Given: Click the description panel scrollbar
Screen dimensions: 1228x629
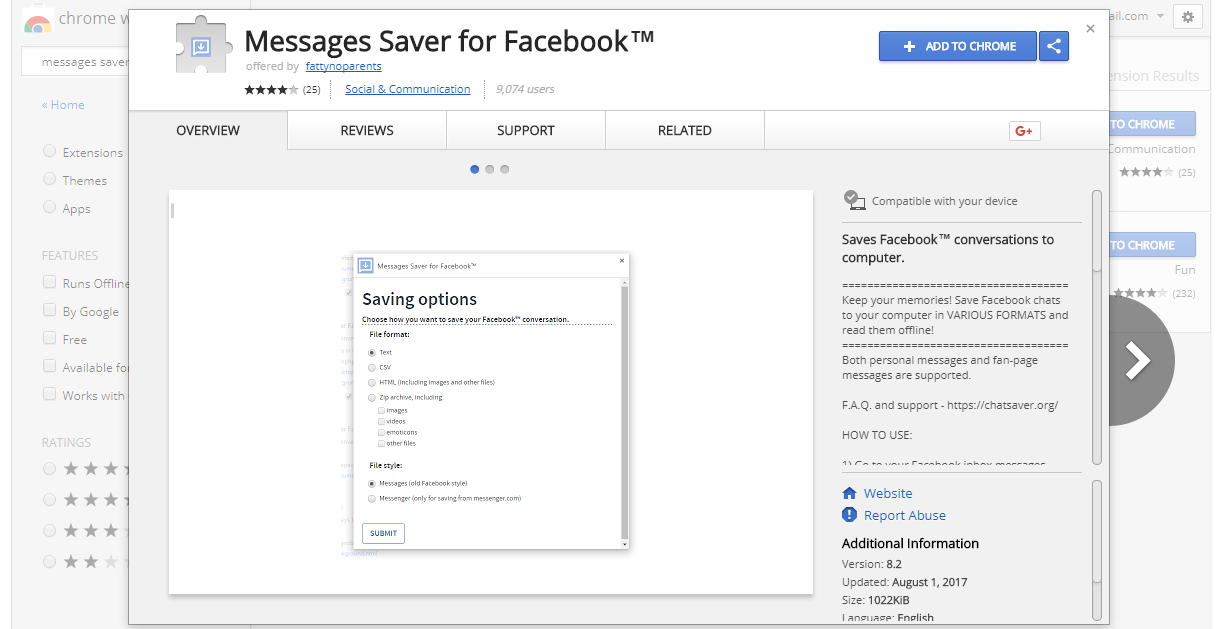Looking at the screenshot, I should 1097,231.
